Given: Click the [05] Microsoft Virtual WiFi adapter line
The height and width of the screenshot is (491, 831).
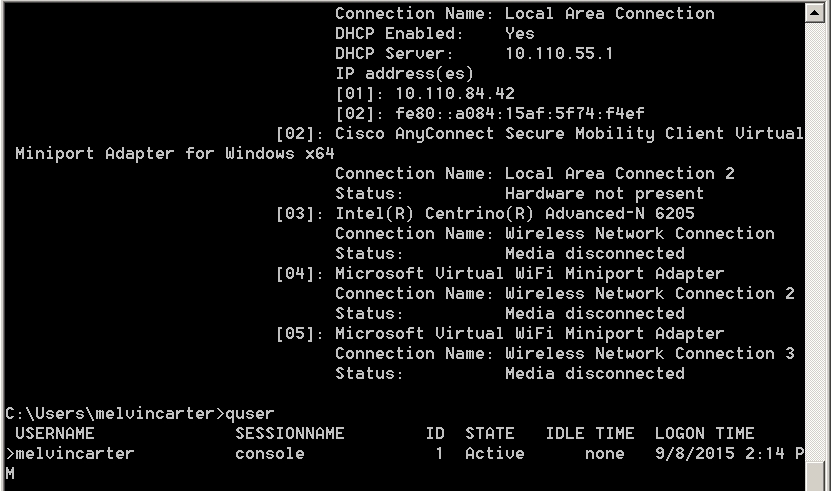Looking at the screenshot, I should [500, 334].
